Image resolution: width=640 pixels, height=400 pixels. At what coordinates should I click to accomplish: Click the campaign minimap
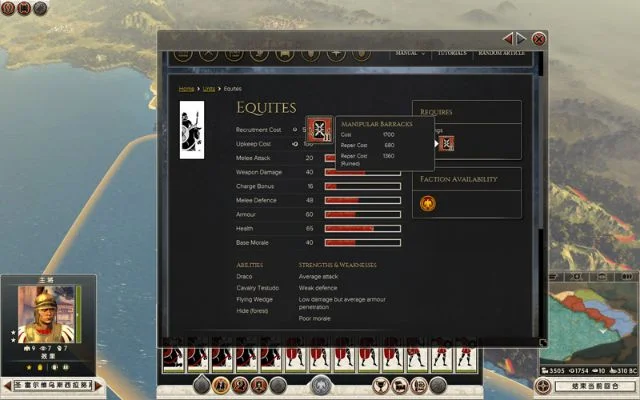tap(590, 320)
